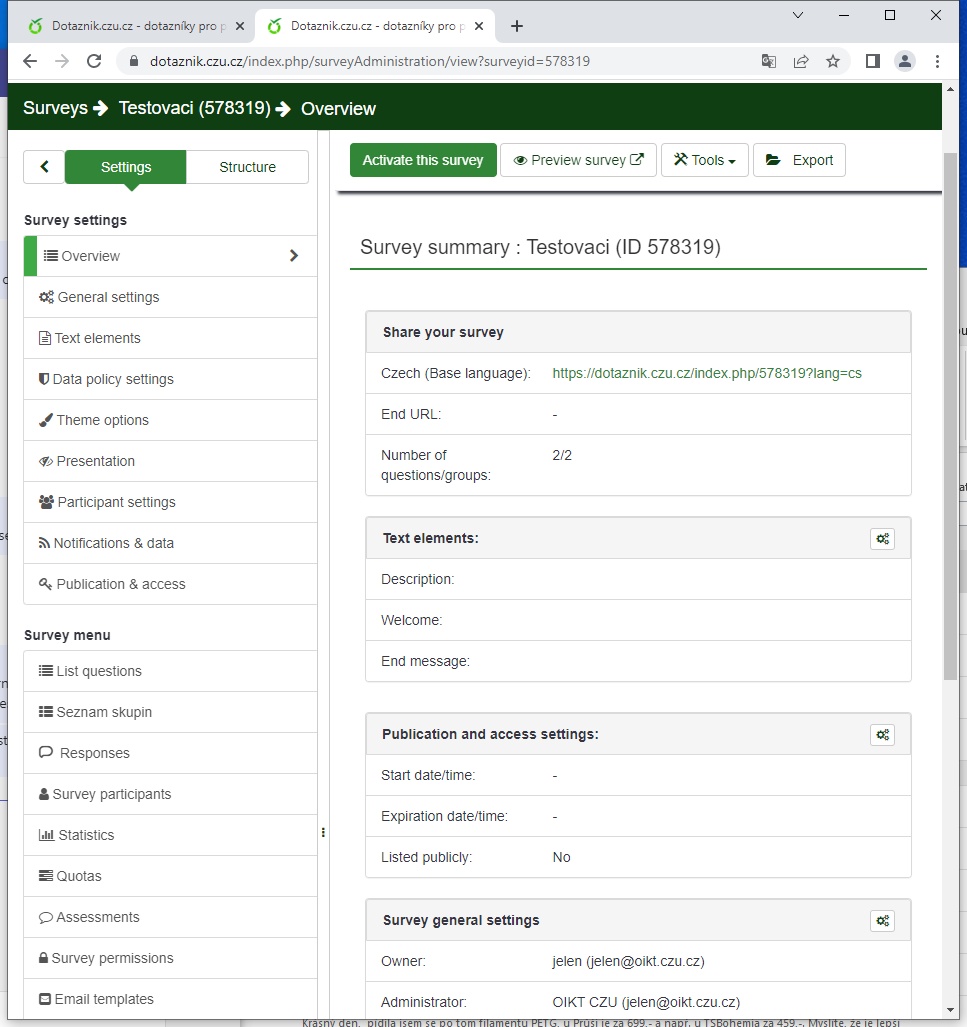Viewport: 967px width, 1027px height.
Task: Open gear icon in Survey general settings
Action: (882, 921)
